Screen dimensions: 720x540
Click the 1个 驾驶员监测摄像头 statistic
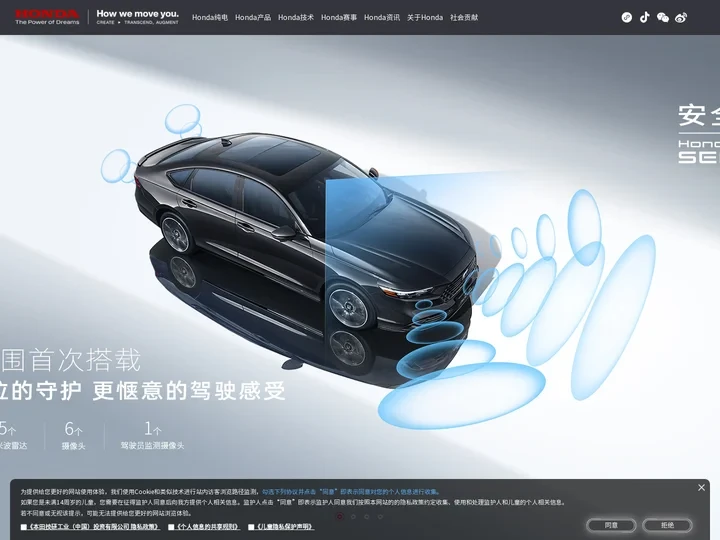click(152, 435)
